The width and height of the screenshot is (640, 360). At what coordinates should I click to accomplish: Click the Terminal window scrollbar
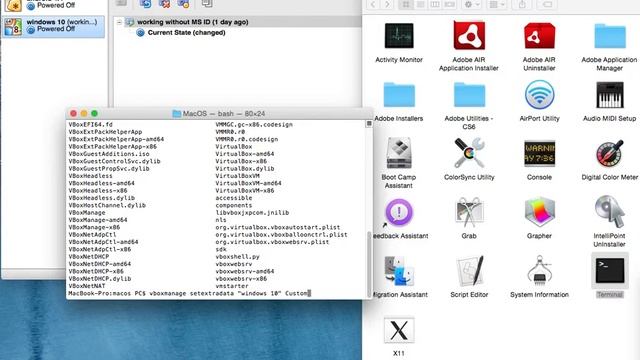tap(369, 263)
